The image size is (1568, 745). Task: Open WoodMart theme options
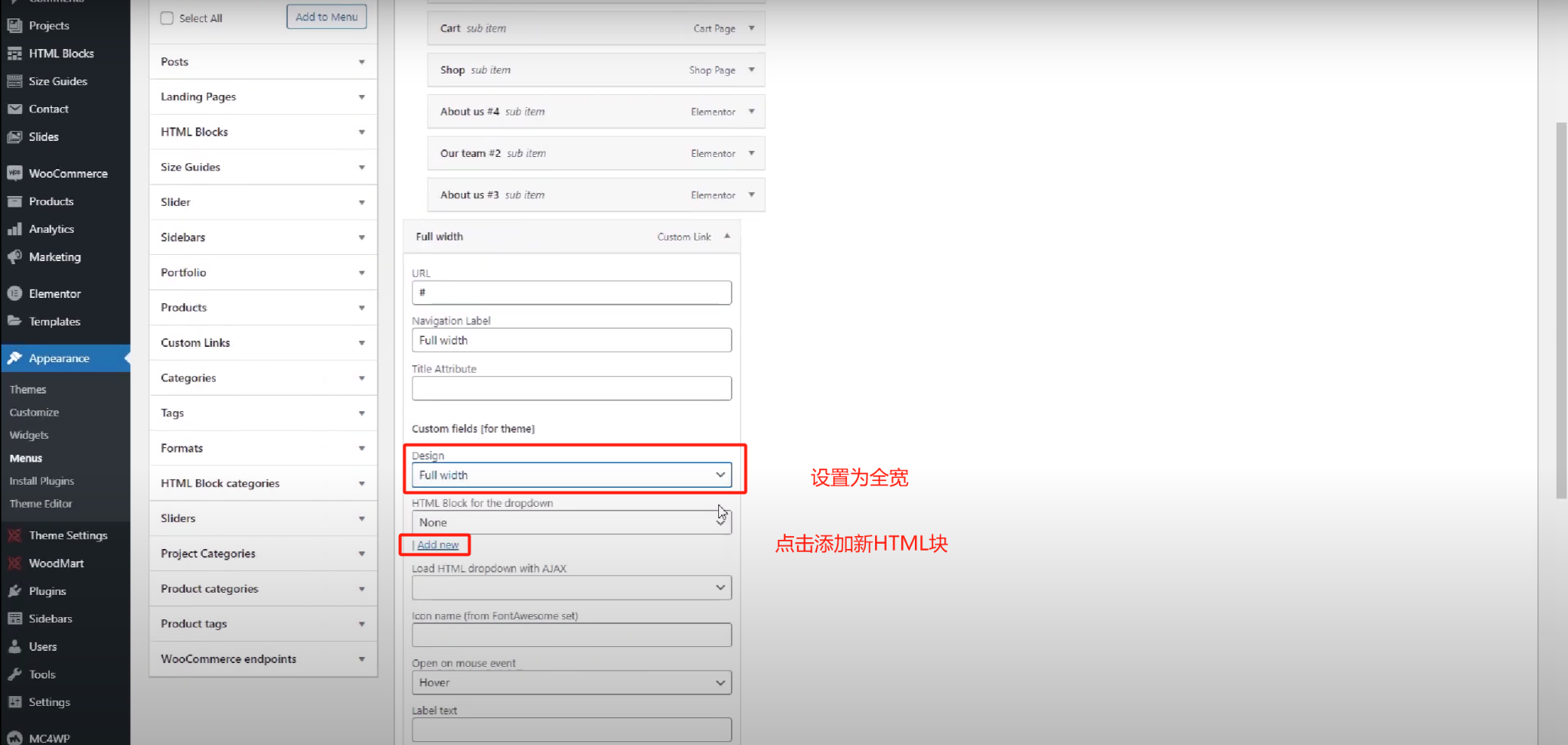pos(55,563)
